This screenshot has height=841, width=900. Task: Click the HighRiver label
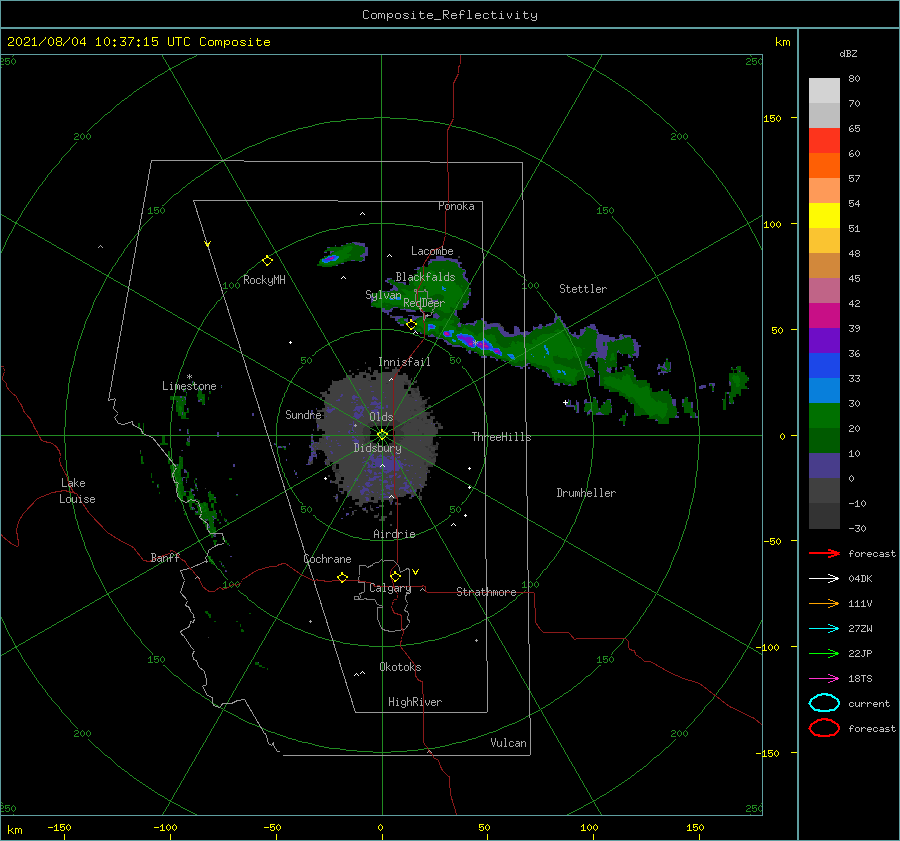coord(415,702)
